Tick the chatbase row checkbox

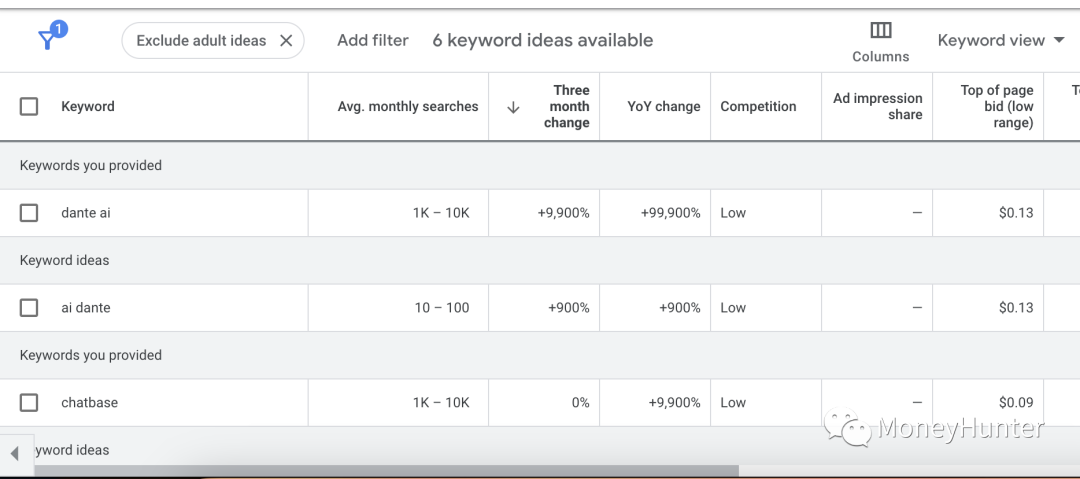click(29, 402)
